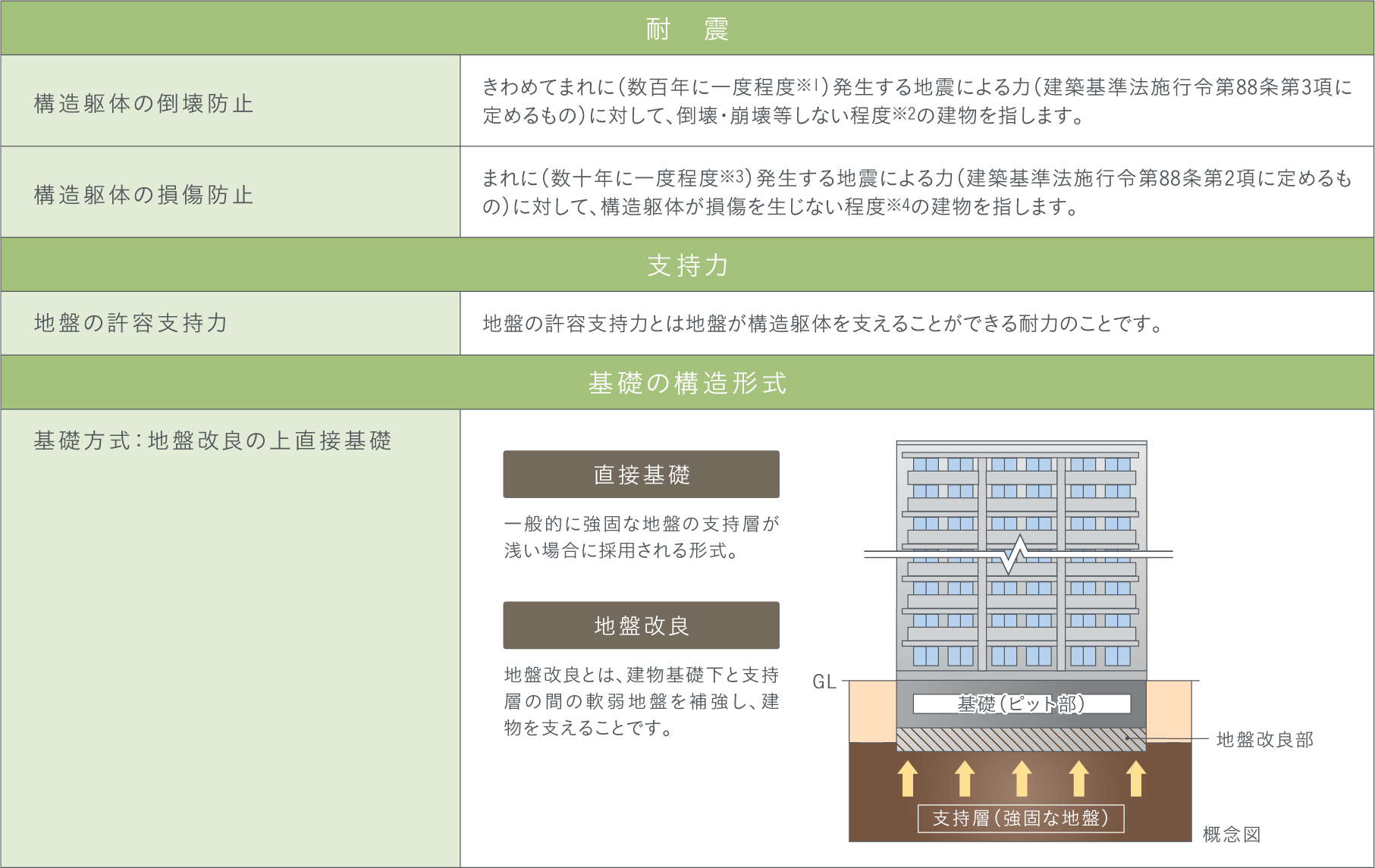This screenshot has height=868, width=1375.
Task: Click the zigzag break mark on building
Action: coord(1014,555)
